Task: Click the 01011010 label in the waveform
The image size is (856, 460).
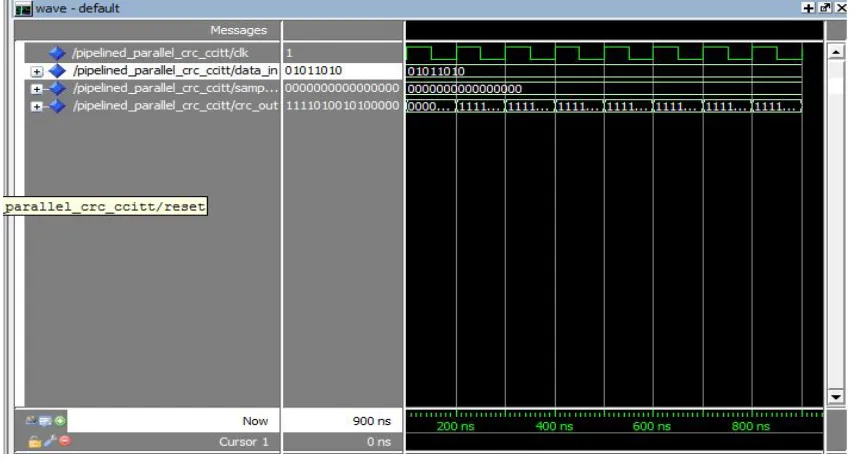Action: coord(436,71)
